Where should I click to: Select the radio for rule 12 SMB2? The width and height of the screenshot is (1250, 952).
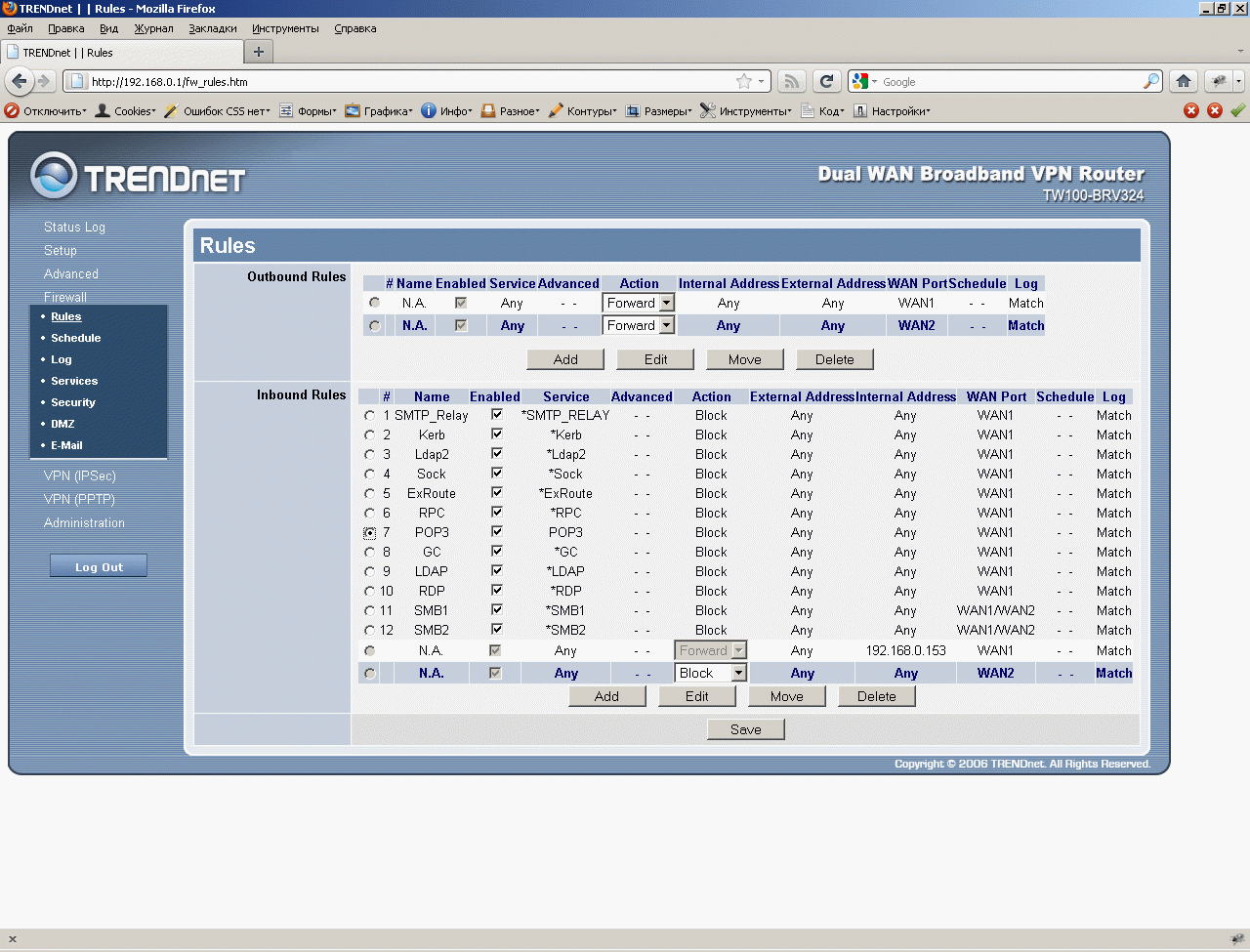click(x=369, y=630)
